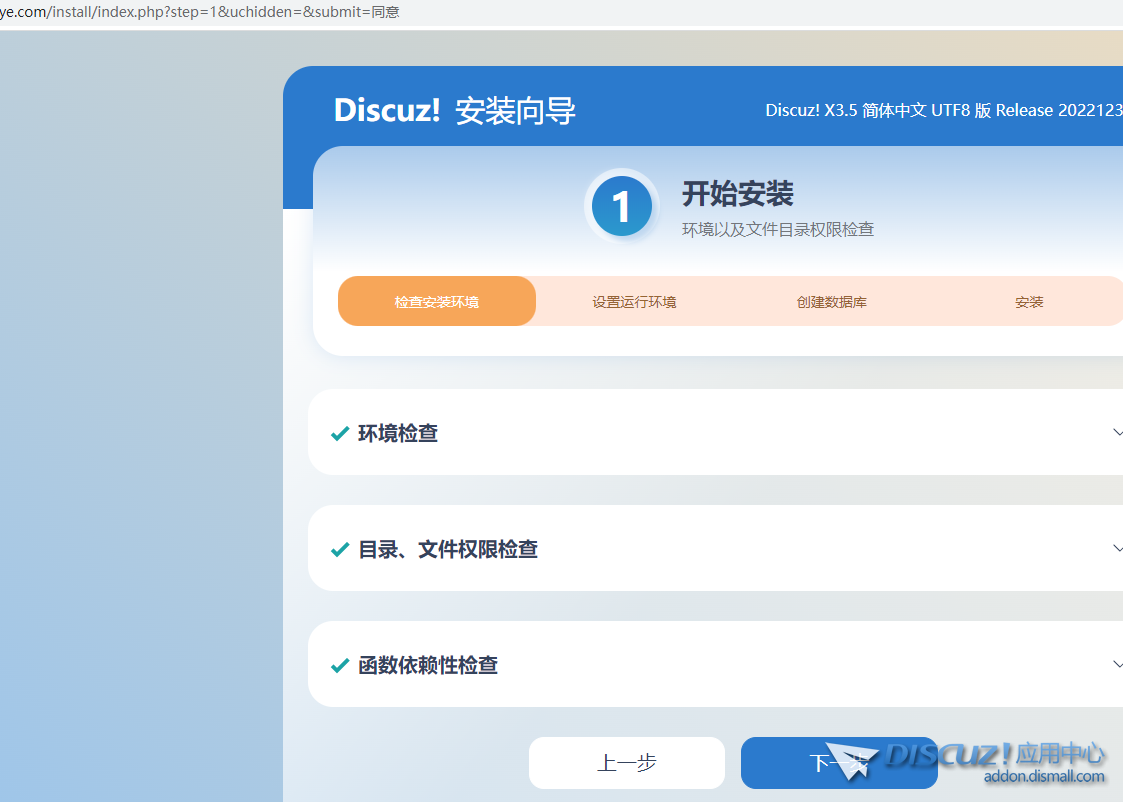Click the green checkmark beside 环境检查
1123x802 pixels.
click(339, 434)
